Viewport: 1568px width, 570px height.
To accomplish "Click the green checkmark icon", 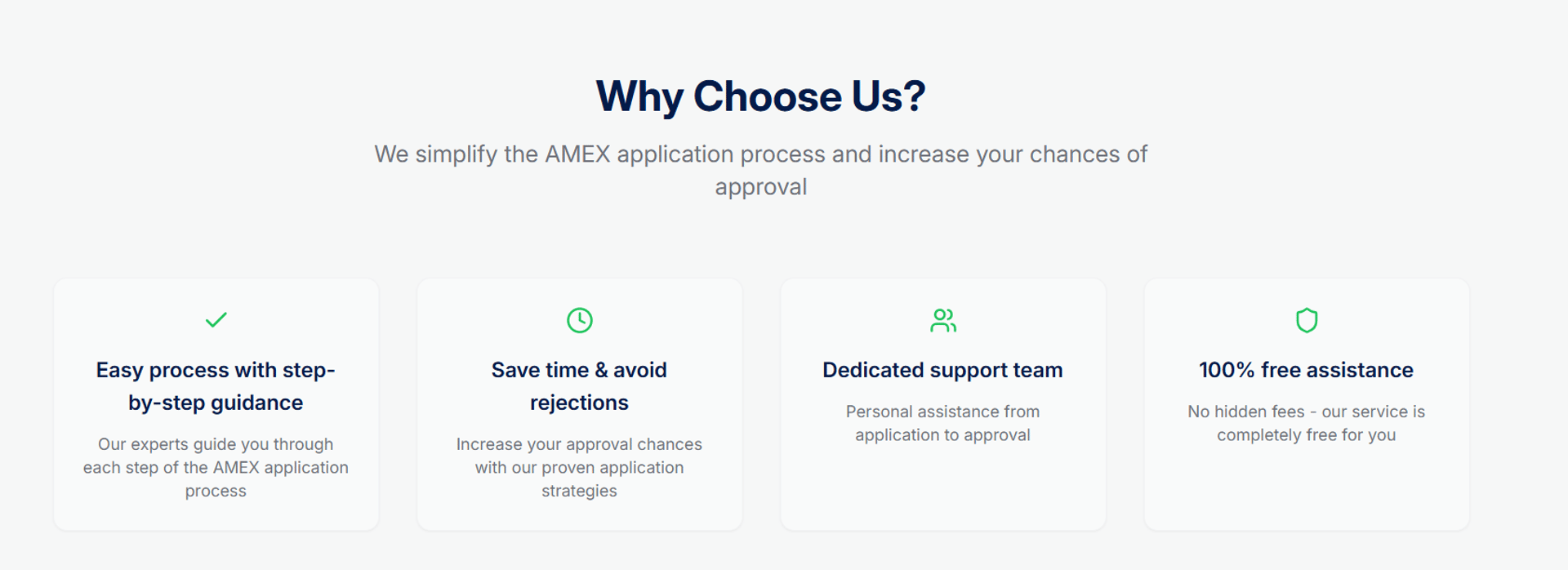I will [x=216, y=320].
